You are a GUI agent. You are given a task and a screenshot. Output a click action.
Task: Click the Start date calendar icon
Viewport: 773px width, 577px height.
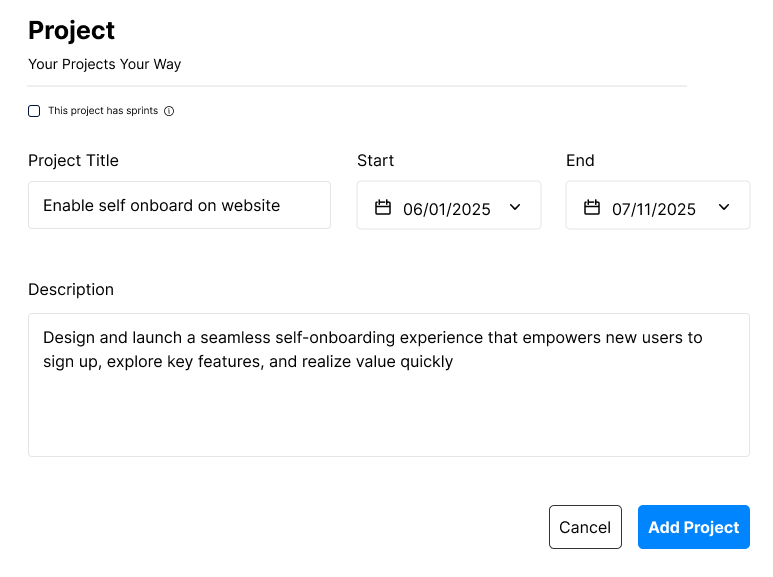(x=383, y=207)
